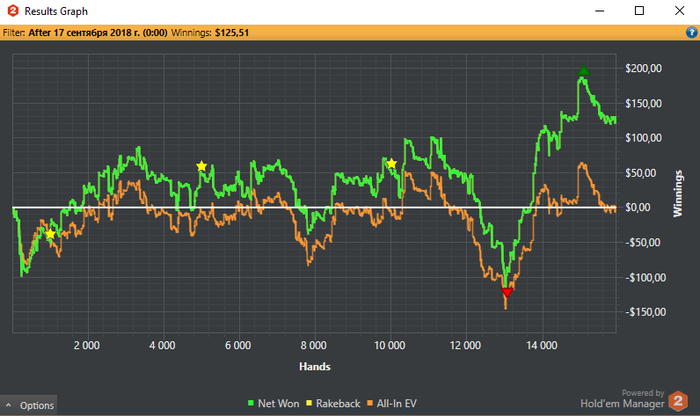Viewport: 700px width, 416px height.
Task: Click the vertical Winnings axis title
Action: click(678, 193)
